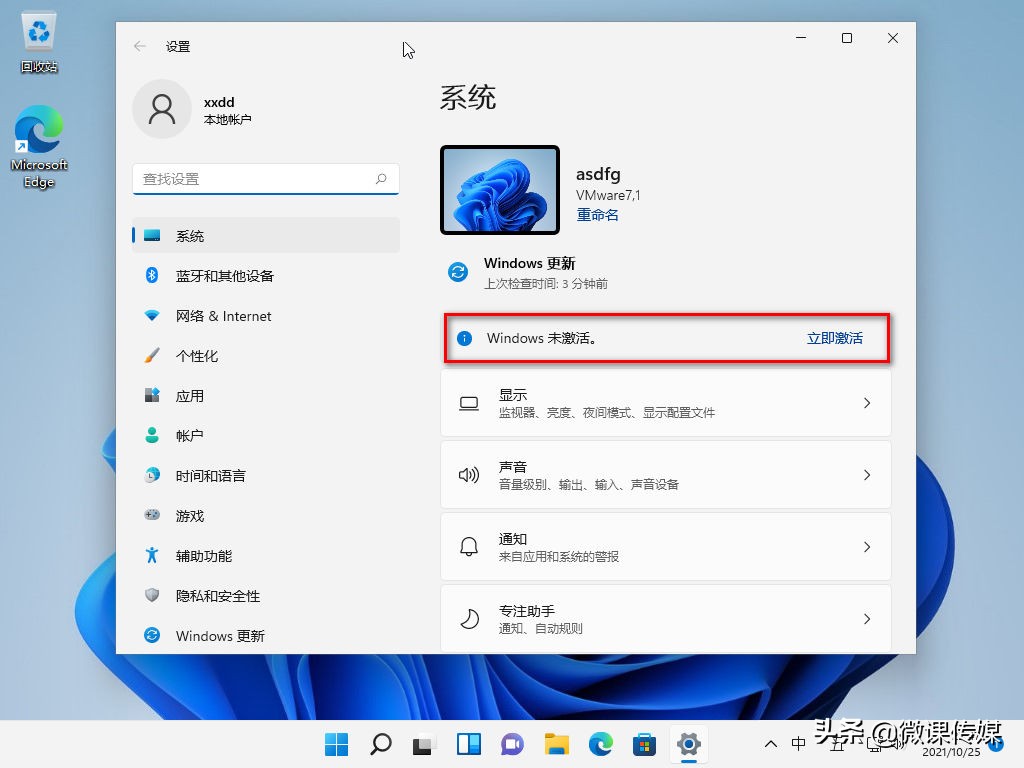Viewport: 1024px width, 768px height.
Task: Open Windows 更新 status entry
Action: [x=529, y=272]
